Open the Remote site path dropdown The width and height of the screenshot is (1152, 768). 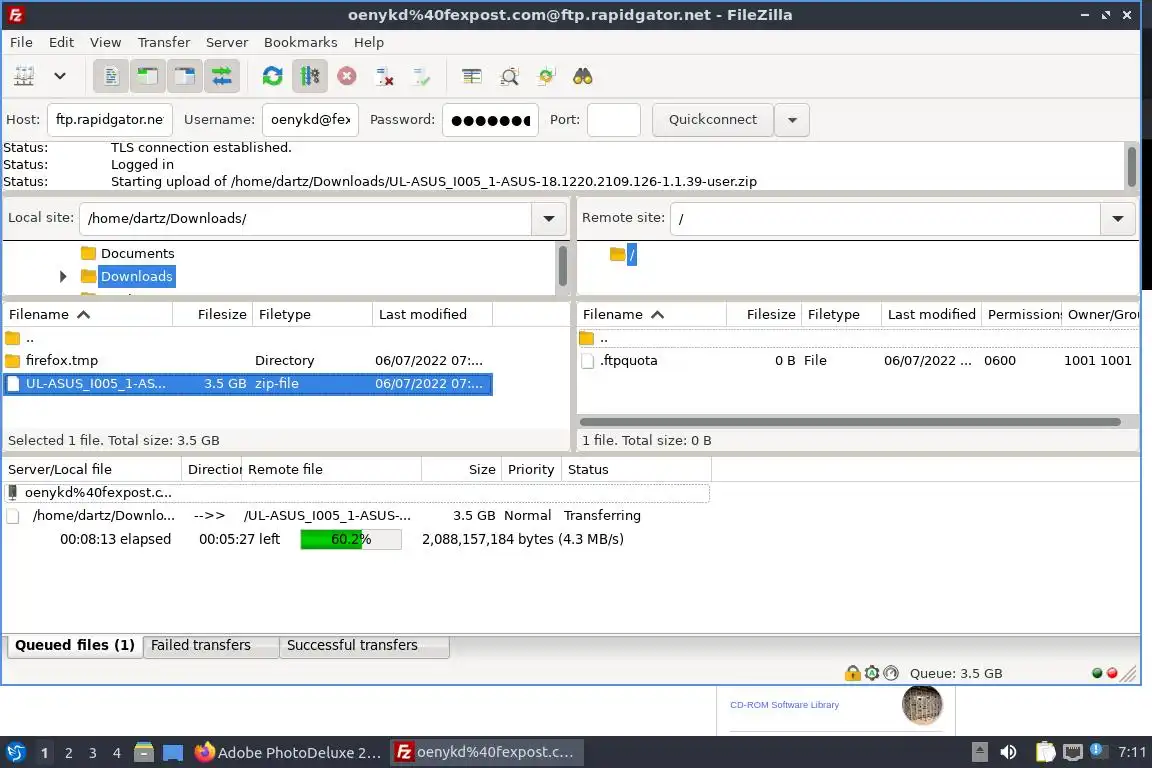pyautogui.click(x=1117, y=218)
